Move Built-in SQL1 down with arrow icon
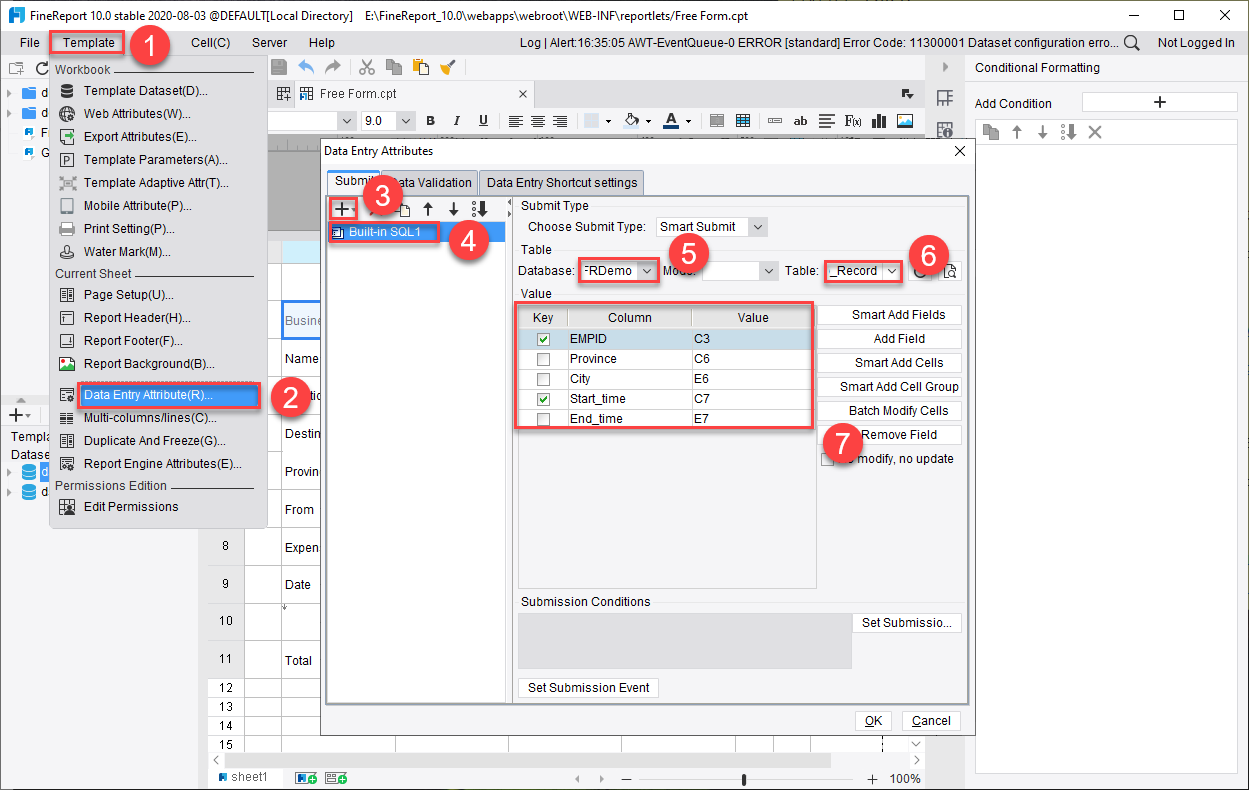This screenshot has height=790, width=1249. 453,209
